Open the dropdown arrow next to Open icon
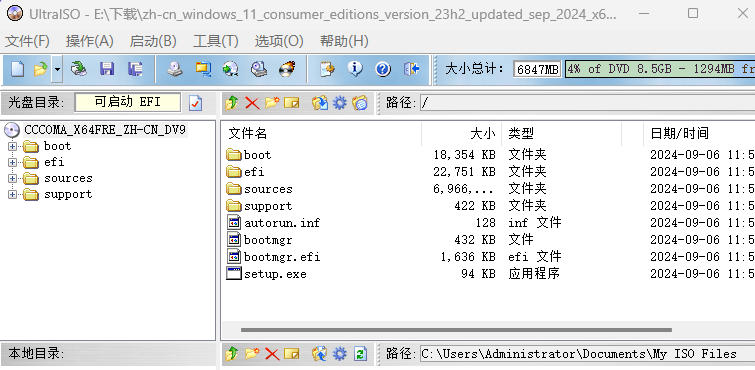This screenshot has width=755, height=370. (x=57, y=69)
